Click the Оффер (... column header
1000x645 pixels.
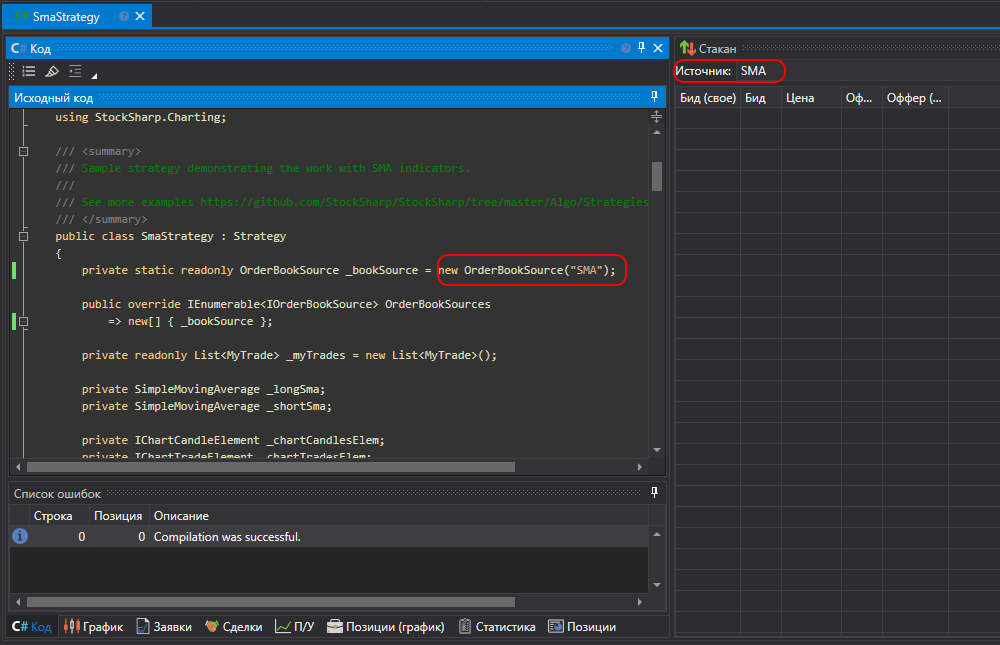pos(915,98)
